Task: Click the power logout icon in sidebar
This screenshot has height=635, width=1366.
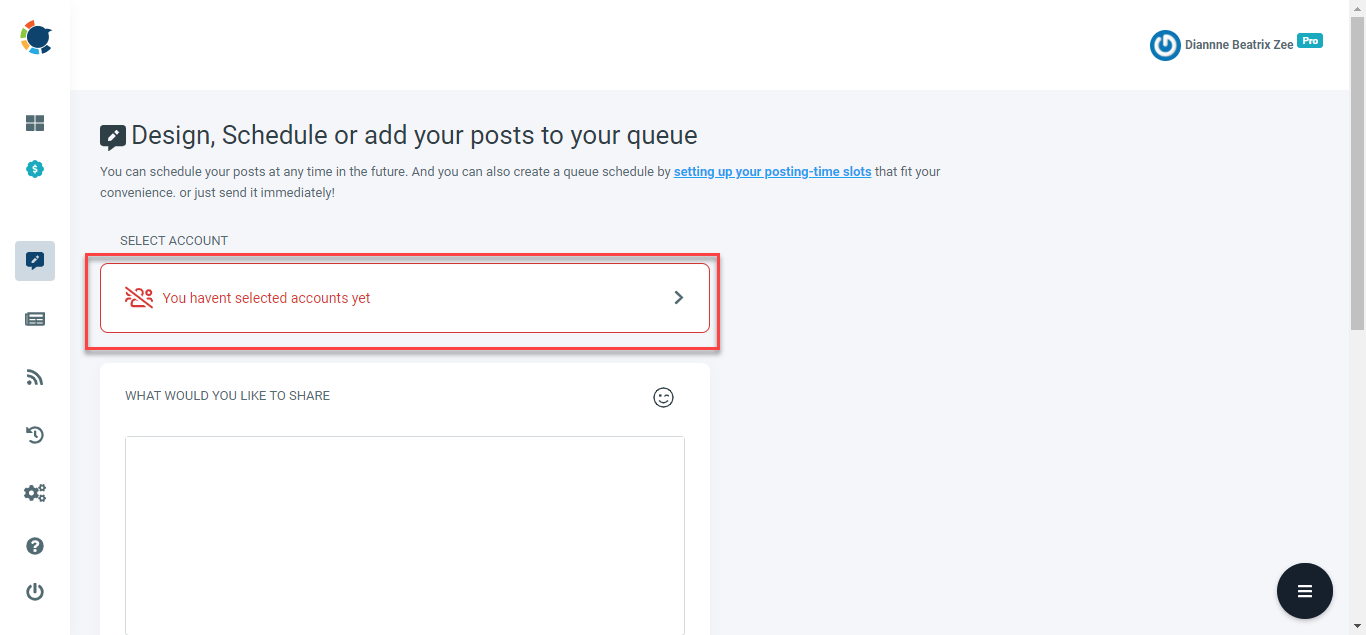Action: [x=35, y=592]
